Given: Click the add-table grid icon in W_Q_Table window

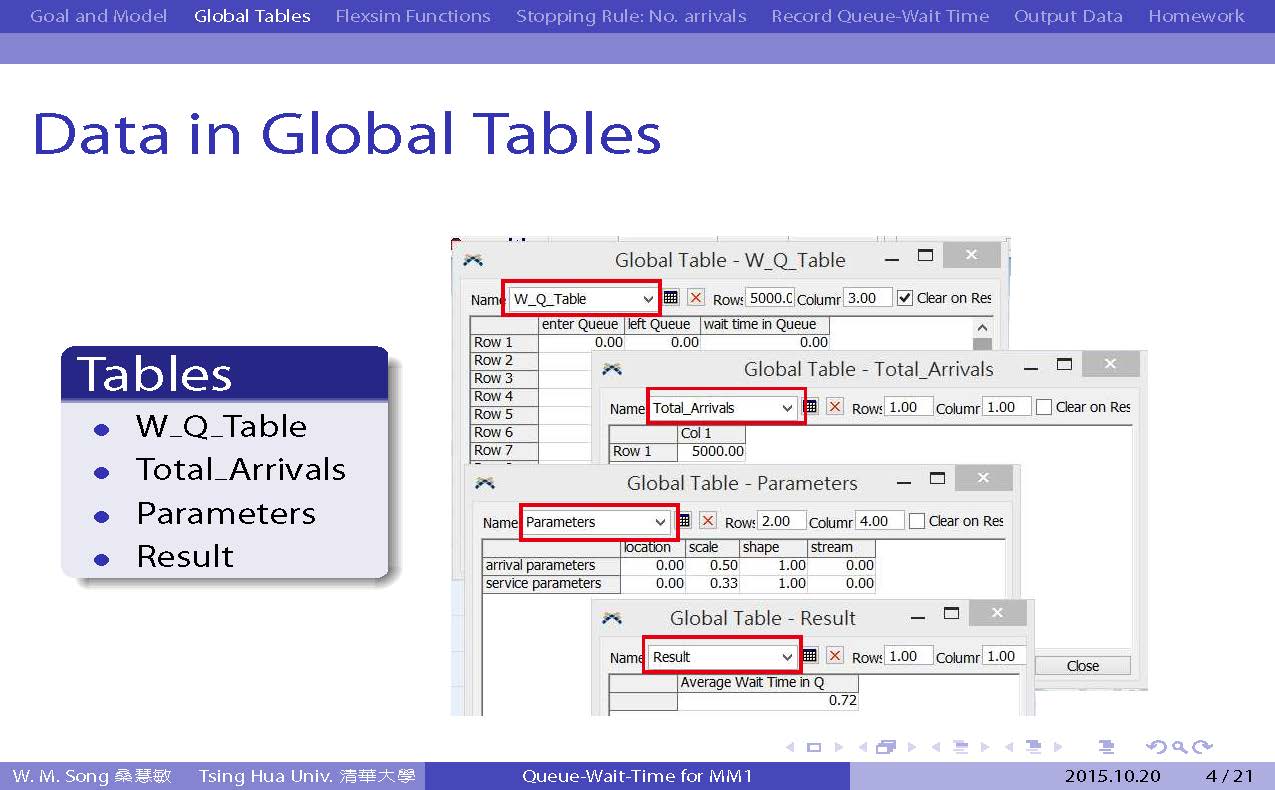Looking at the screenshot, I should tap(671, 298).
